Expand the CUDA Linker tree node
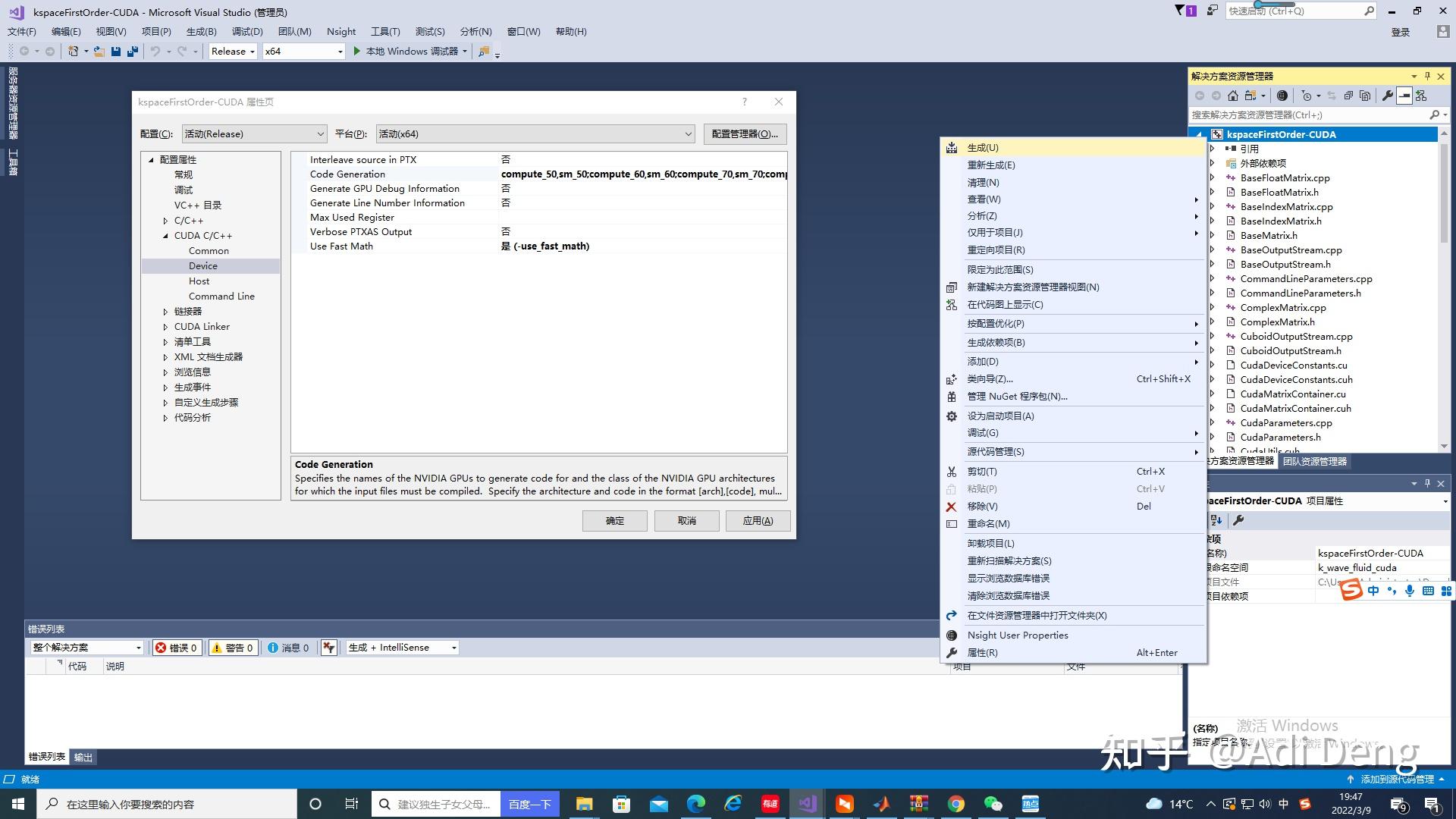The image size is (1456, 819). click(165, 327)
